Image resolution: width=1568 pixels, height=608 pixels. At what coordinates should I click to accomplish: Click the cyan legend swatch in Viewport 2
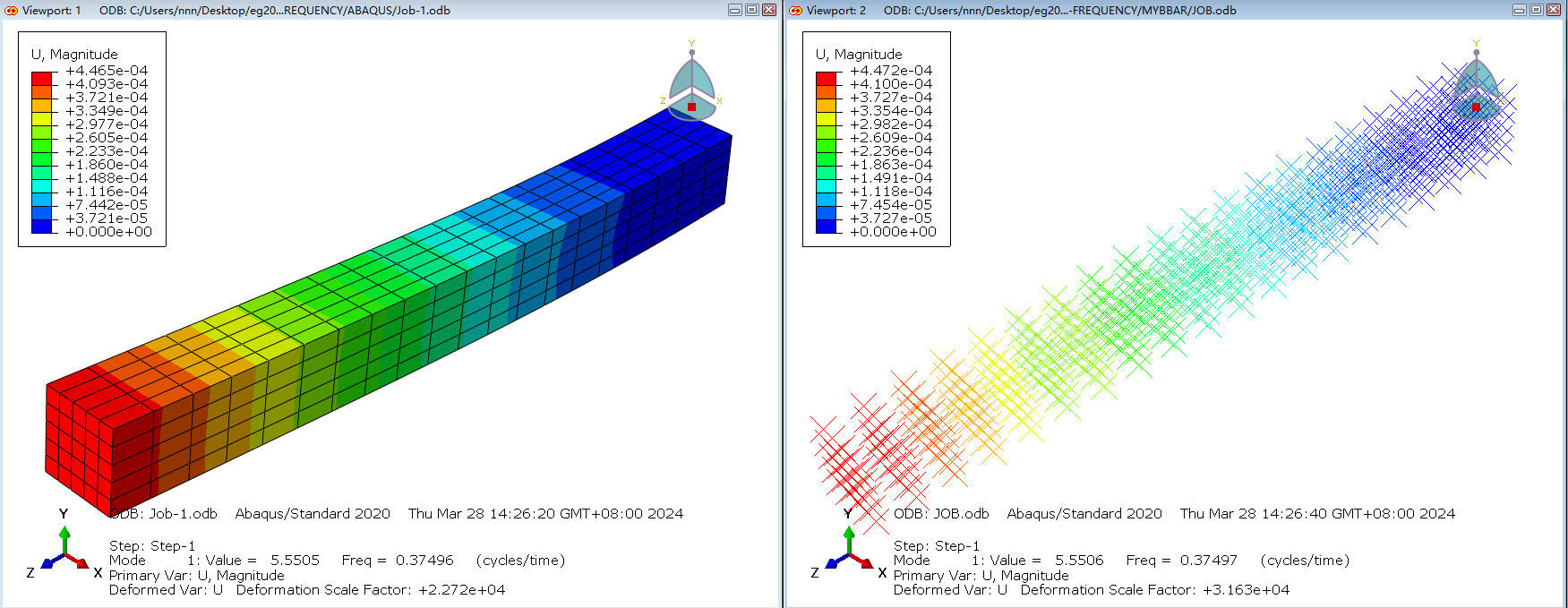(827, 185)
